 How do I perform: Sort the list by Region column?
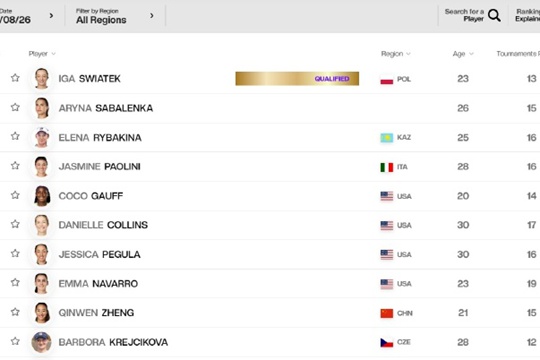[x=396, y=54]
